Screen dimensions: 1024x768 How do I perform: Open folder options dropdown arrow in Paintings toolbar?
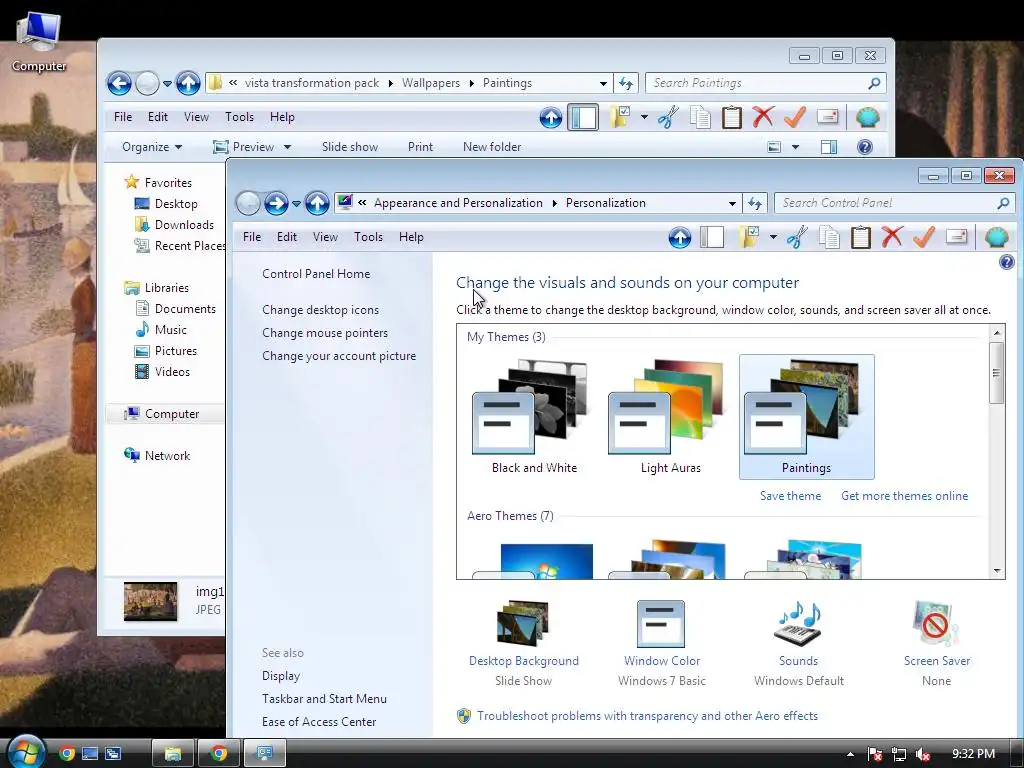[x=644, y=118]
